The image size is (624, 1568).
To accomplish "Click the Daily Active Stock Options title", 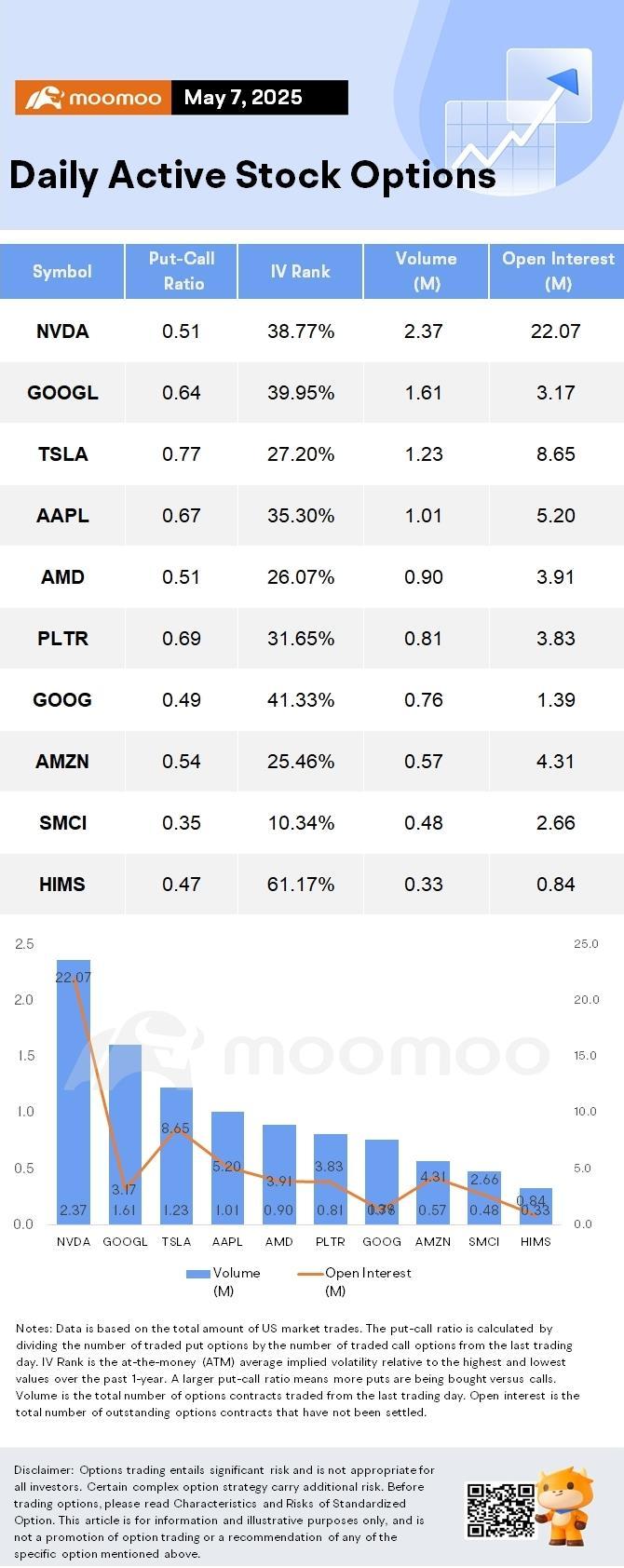I will tap(252, 175).
